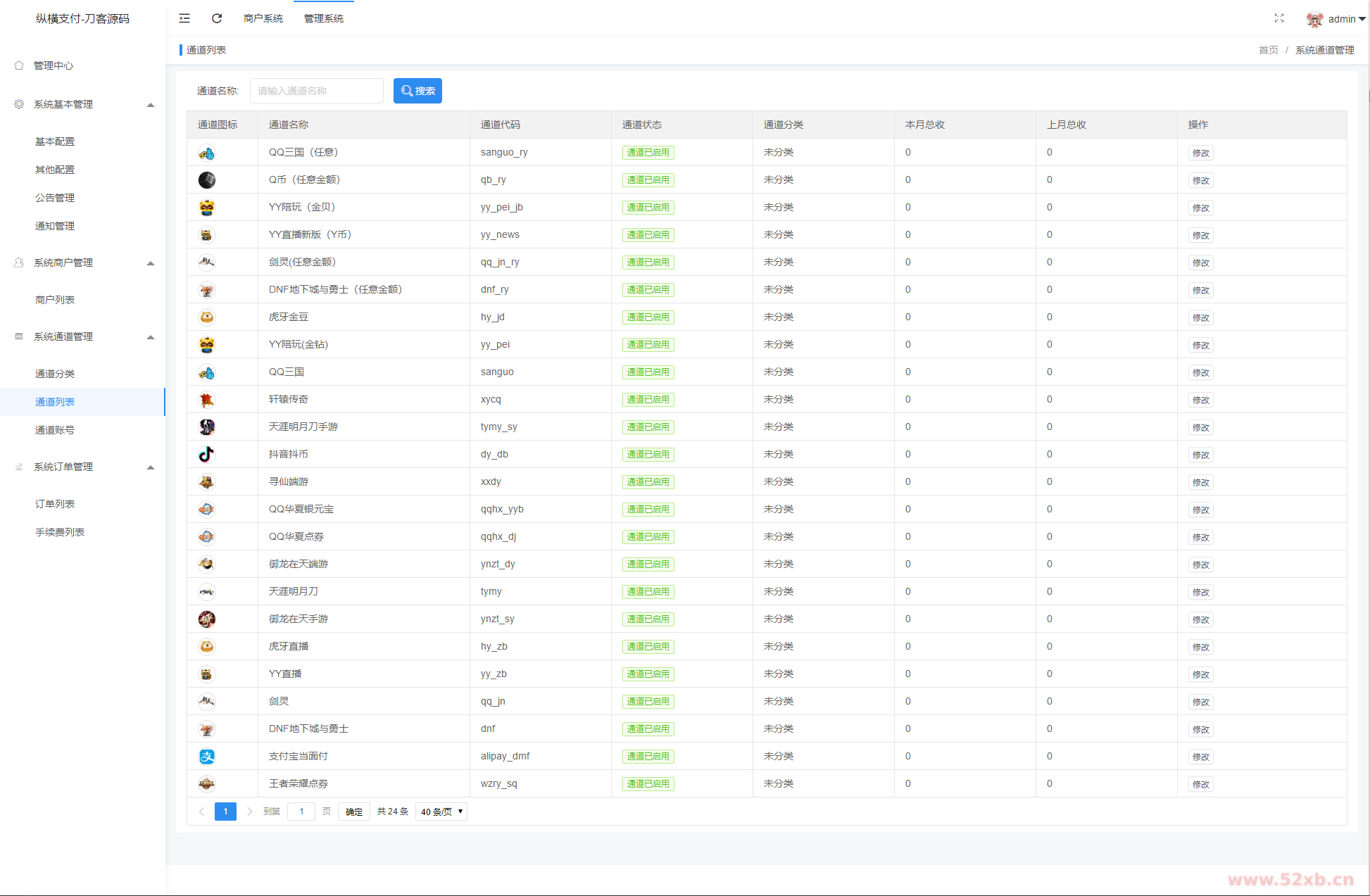Open the 40 条/页 page size dropdown
Image resolution: width=1370 pixels, height=896 pixels.
point(441,812)
